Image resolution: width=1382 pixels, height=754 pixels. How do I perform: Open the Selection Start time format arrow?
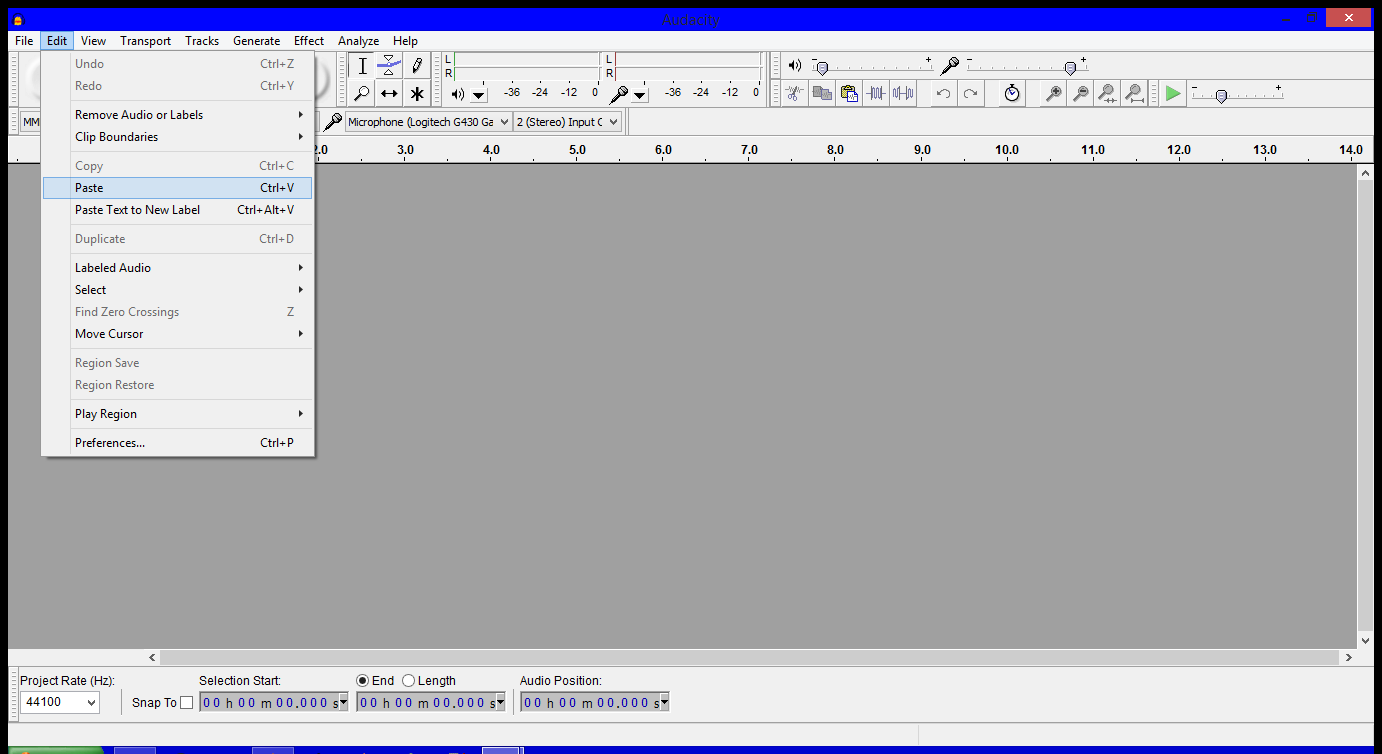coord(344,702)
